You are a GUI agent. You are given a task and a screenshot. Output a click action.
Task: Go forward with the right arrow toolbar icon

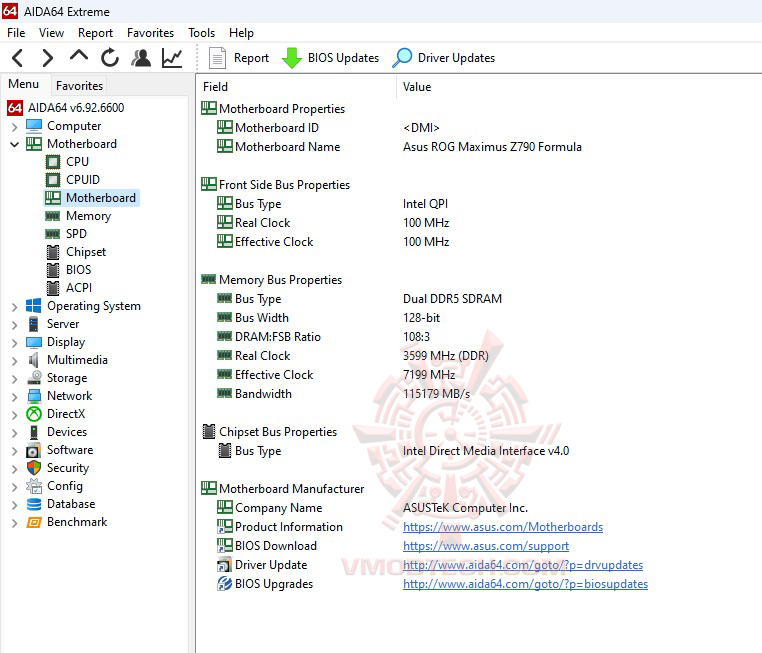tap(47, 58)
